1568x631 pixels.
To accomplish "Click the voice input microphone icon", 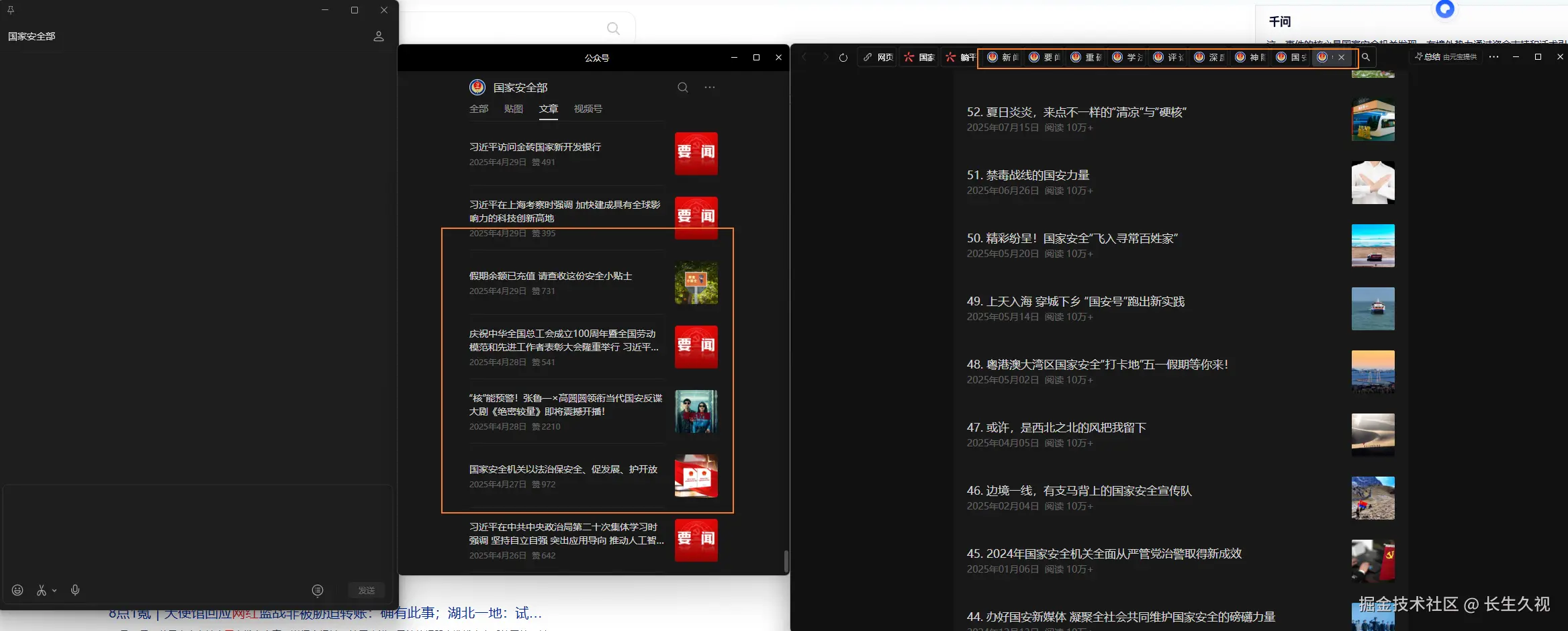I will pyautogui.click(x=75, y=590).
